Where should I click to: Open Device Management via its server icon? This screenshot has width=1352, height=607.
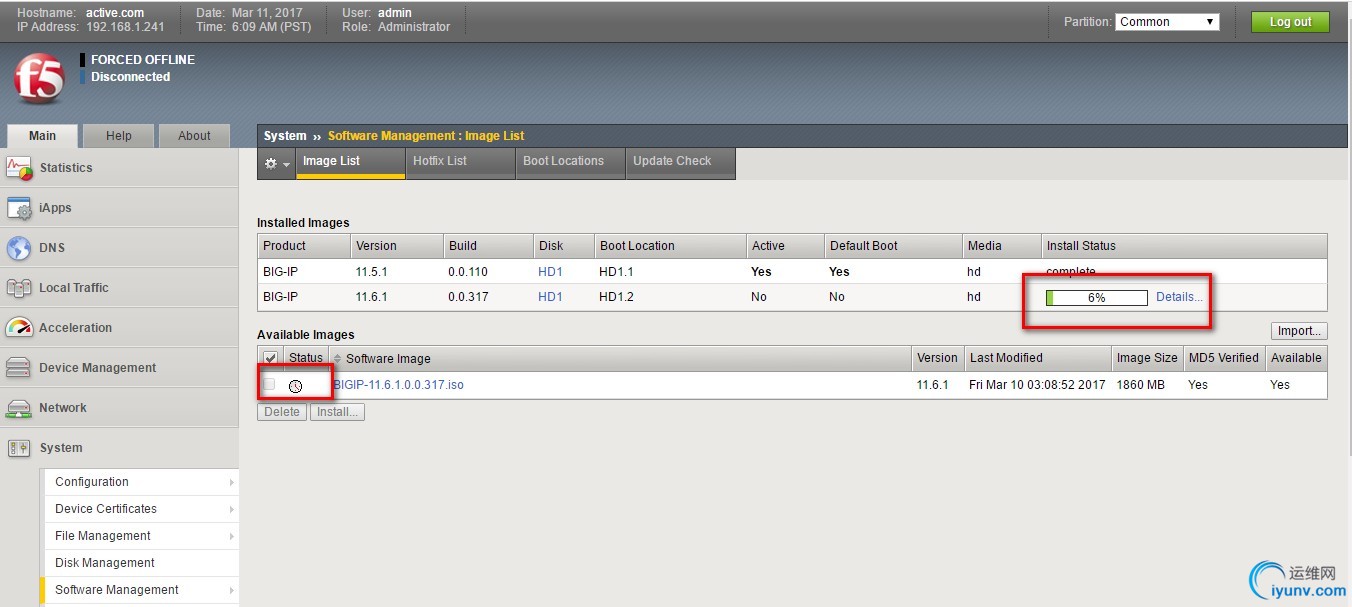[19, 368]
